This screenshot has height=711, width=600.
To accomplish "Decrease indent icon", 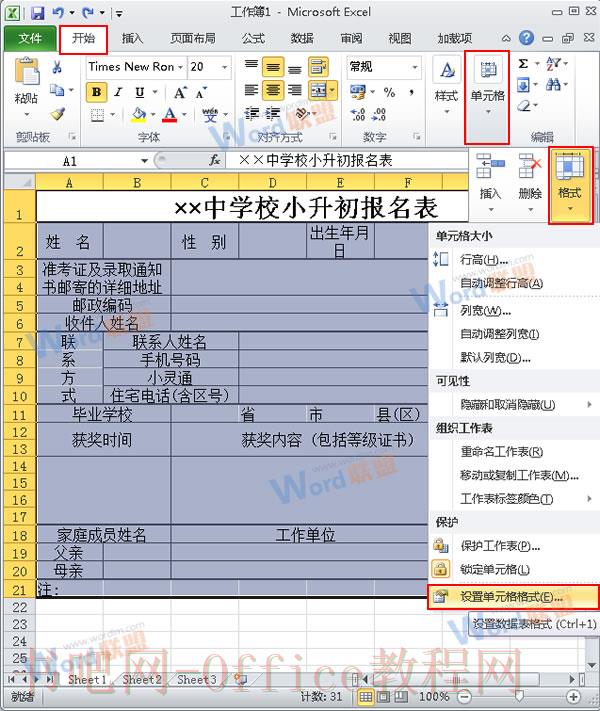I will tap(251, 113).
